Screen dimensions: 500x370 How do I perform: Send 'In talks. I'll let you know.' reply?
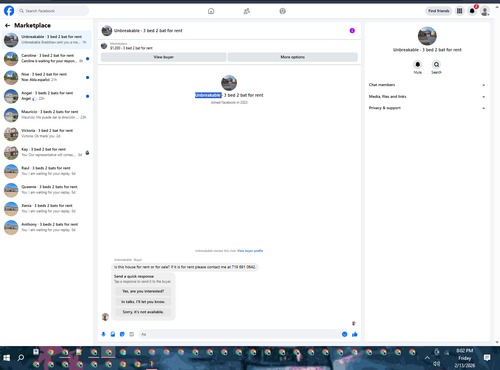click(x=143, y=302)
